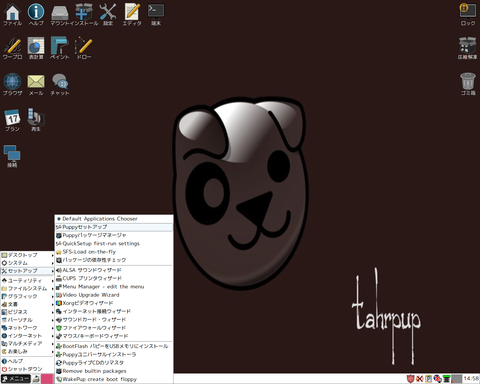Viewport: 480px width, 384px height.
Task: Choose SFS-Load on-the-fly
Action: [x=114, y=252]
